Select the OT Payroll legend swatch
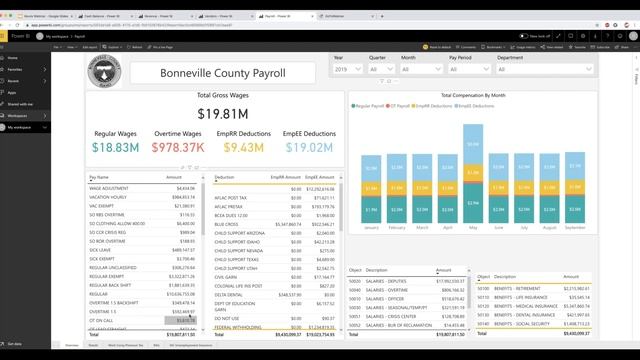The image size is (640, 360). pos(388,106)
